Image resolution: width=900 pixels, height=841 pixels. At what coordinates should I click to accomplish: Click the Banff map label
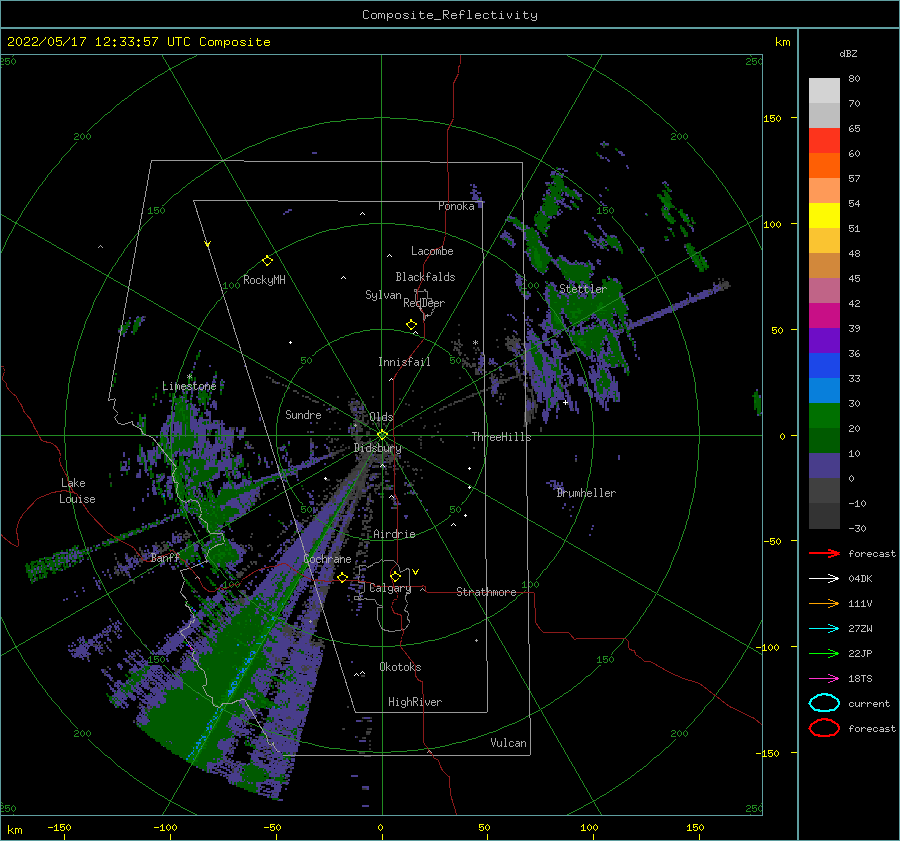click(165, 557)
